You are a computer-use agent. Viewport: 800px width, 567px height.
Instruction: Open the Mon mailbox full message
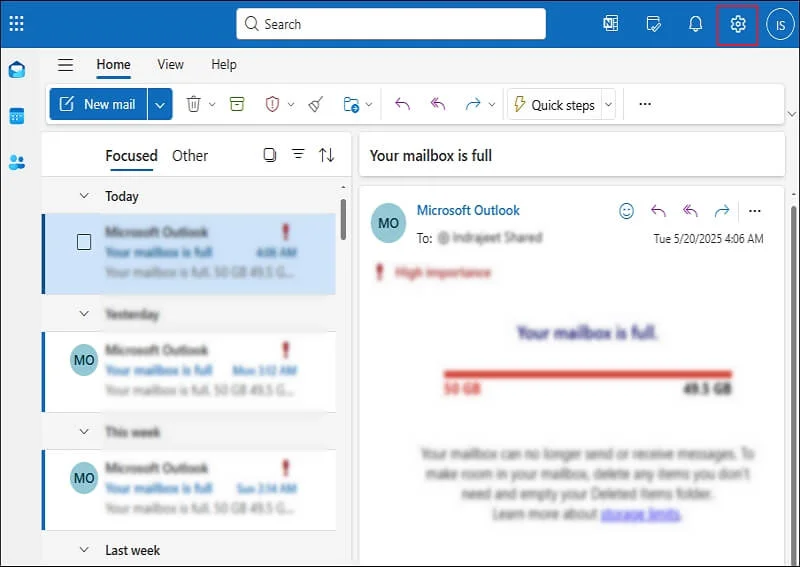(190, 372)
